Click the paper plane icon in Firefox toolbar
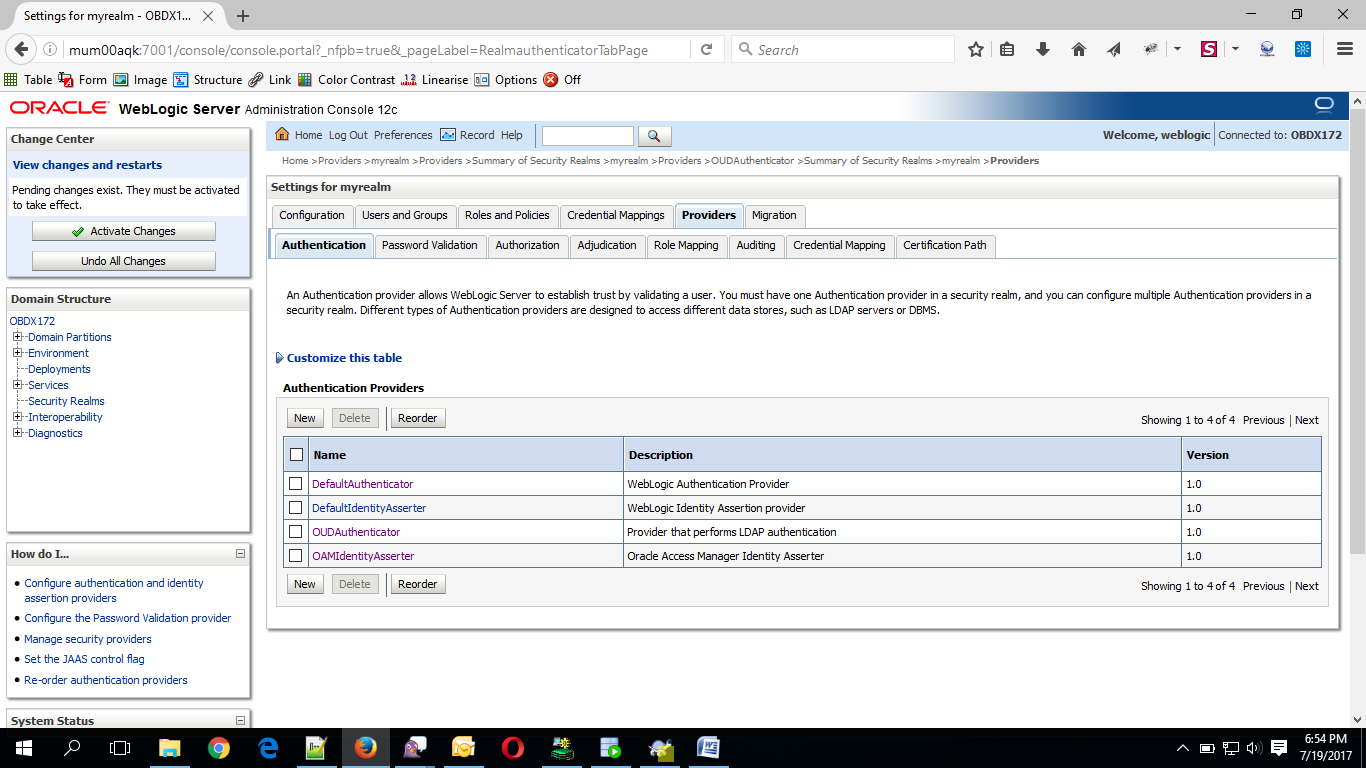Screen dimensions: 1366x768 1114,49
